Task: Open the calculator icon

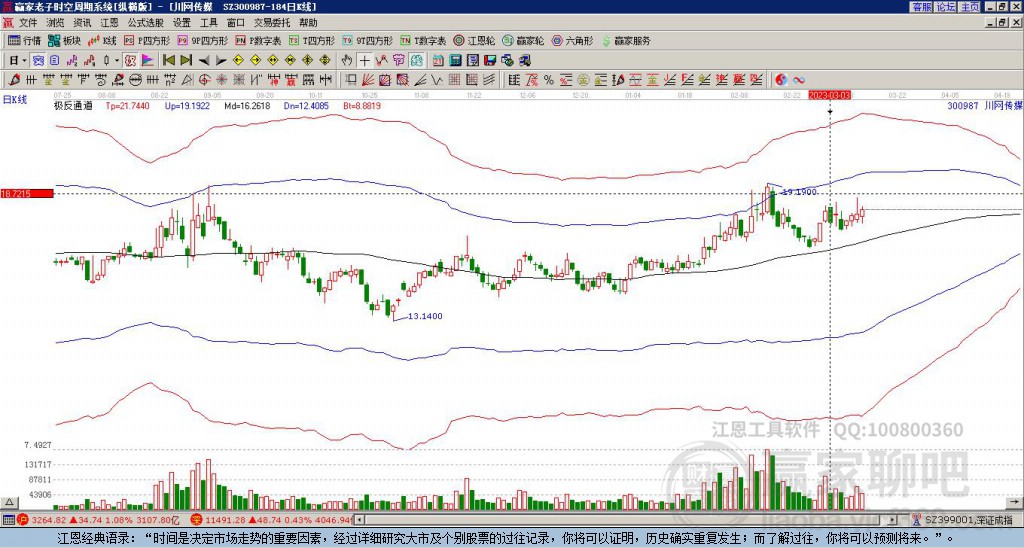Action: click(455, 60)
